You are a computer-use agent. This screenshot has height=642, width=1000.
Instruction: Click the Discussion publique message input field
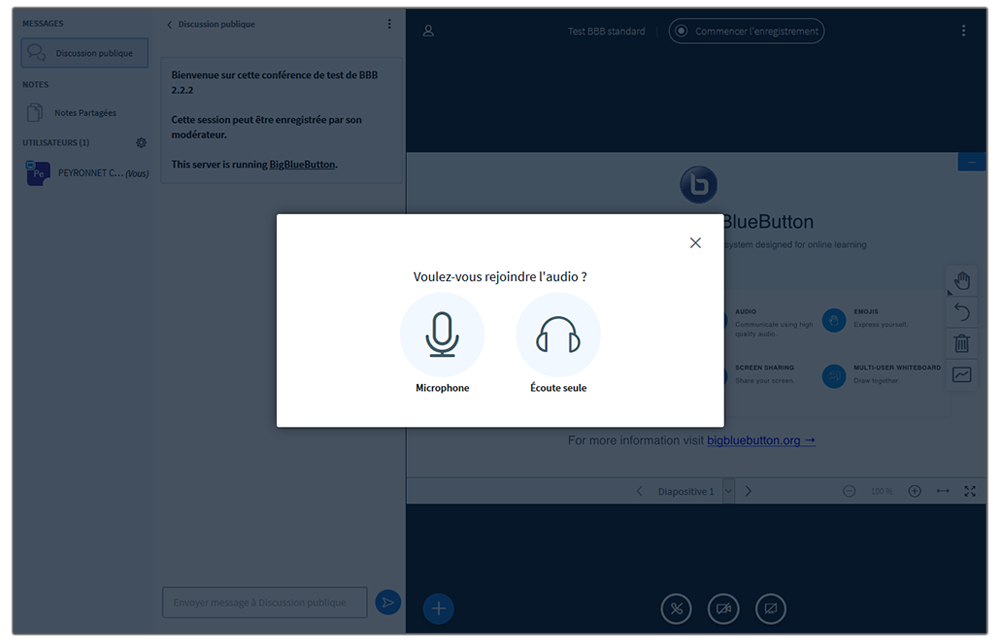pyautogui.click(x=264, y=602)
